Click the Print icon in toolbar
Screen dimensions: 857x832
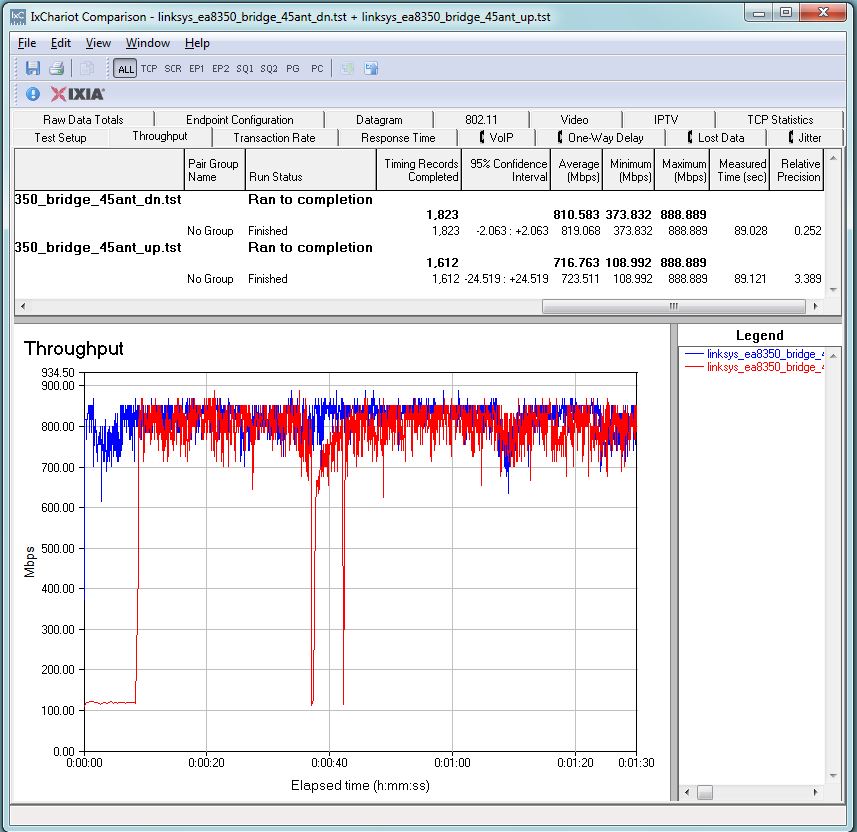[57, 68]
